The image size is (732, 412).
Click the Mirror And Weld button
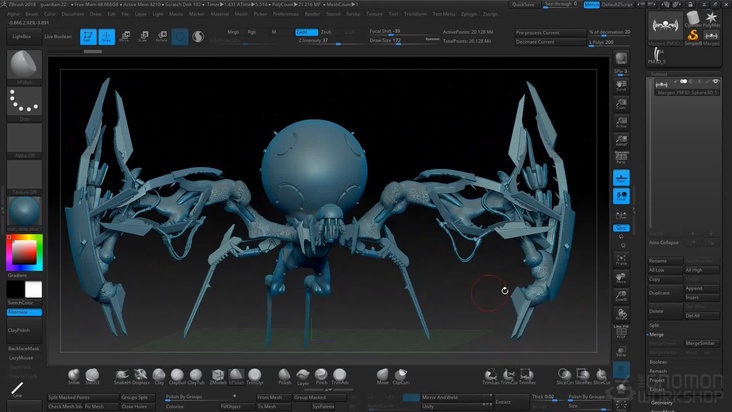click(x=456, y=398)
